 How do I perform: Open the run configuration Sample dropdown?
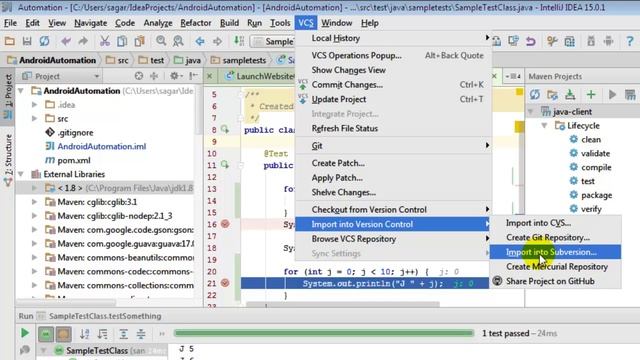272,41
